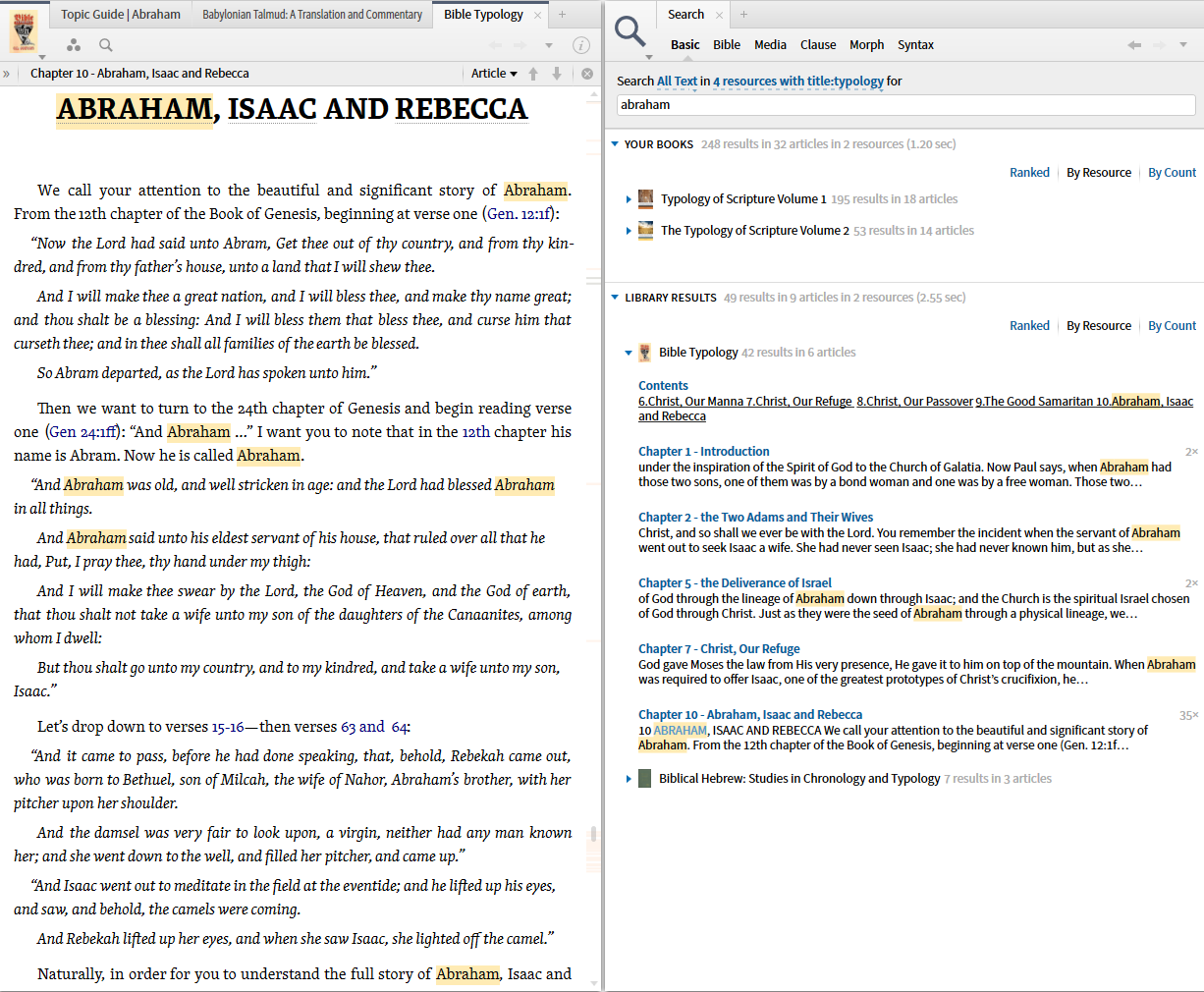
Task: Click Bible Typology cover icon in results
Action: tap(644, 353)
